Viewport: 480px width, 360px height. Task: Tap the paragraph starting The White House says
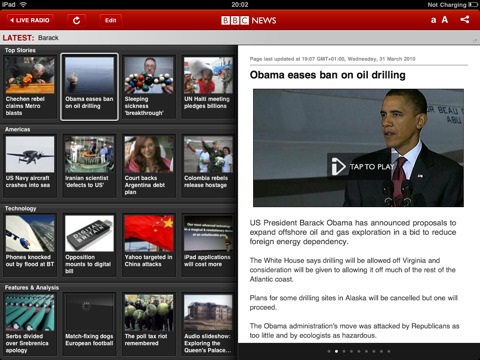coord(353,270)
